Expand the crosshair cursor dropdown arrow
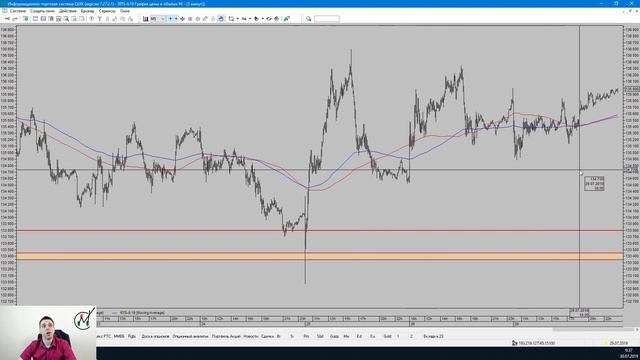The image size is (640, 360). click(x=176, y=19)
